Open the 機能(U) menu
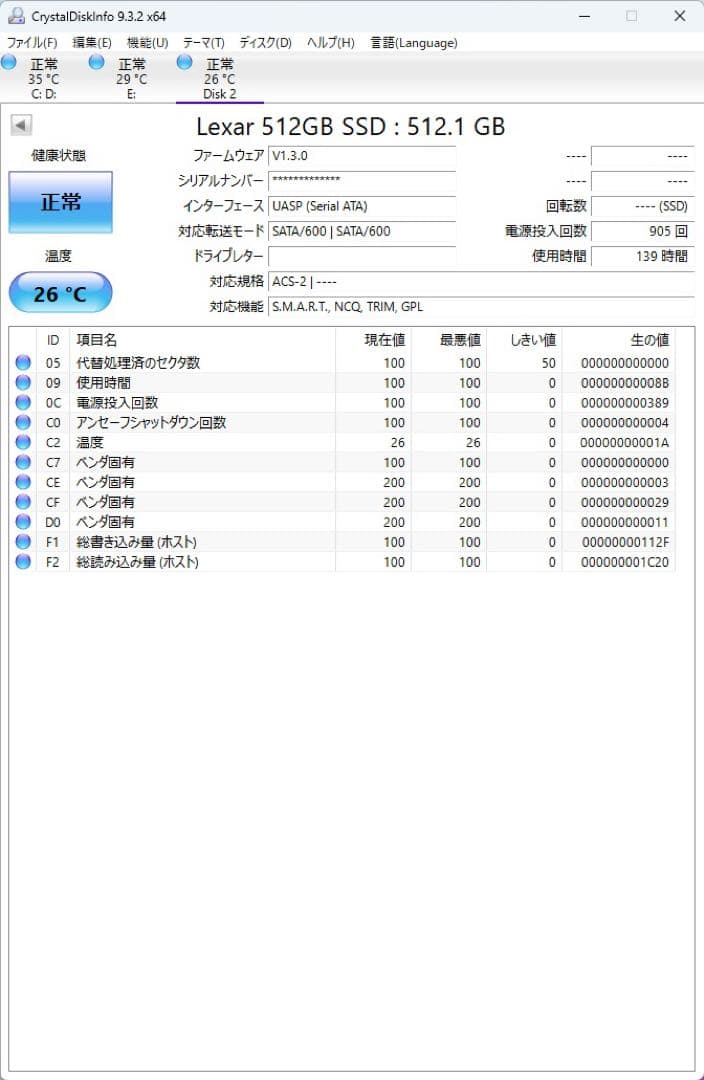Viewport: 704px width, 1080px height. (x=147, y=43)
